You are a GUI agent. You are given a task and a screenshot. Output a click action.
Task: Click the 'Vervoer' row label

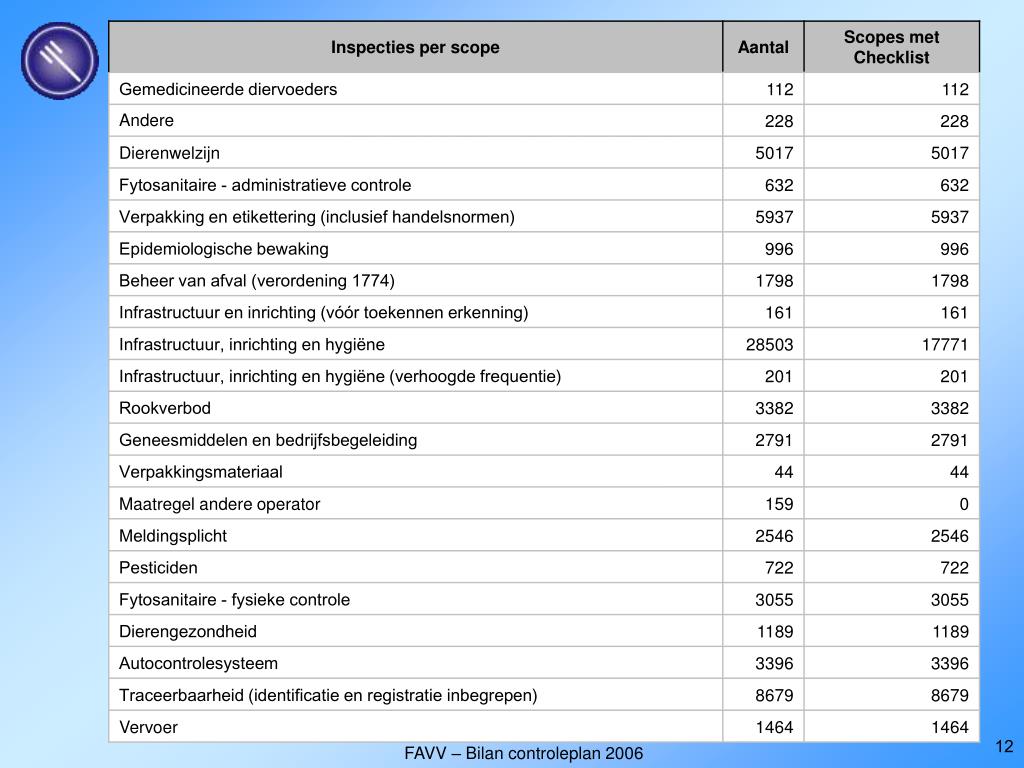(148, 727)
